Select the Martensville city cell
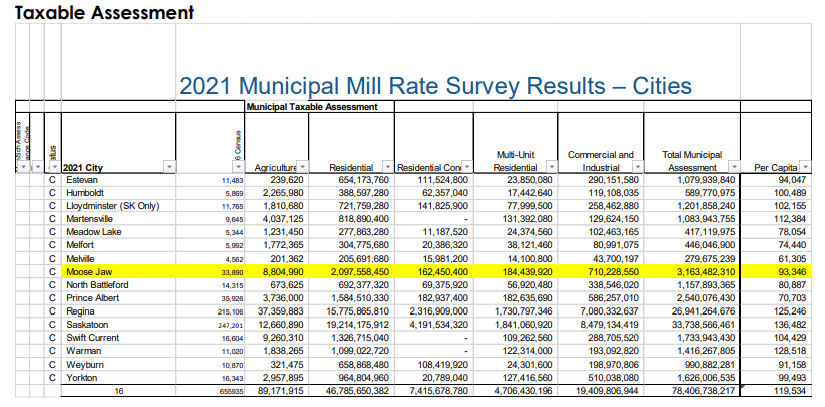Screen dimensions: 825x407 [x=118, y=219]
